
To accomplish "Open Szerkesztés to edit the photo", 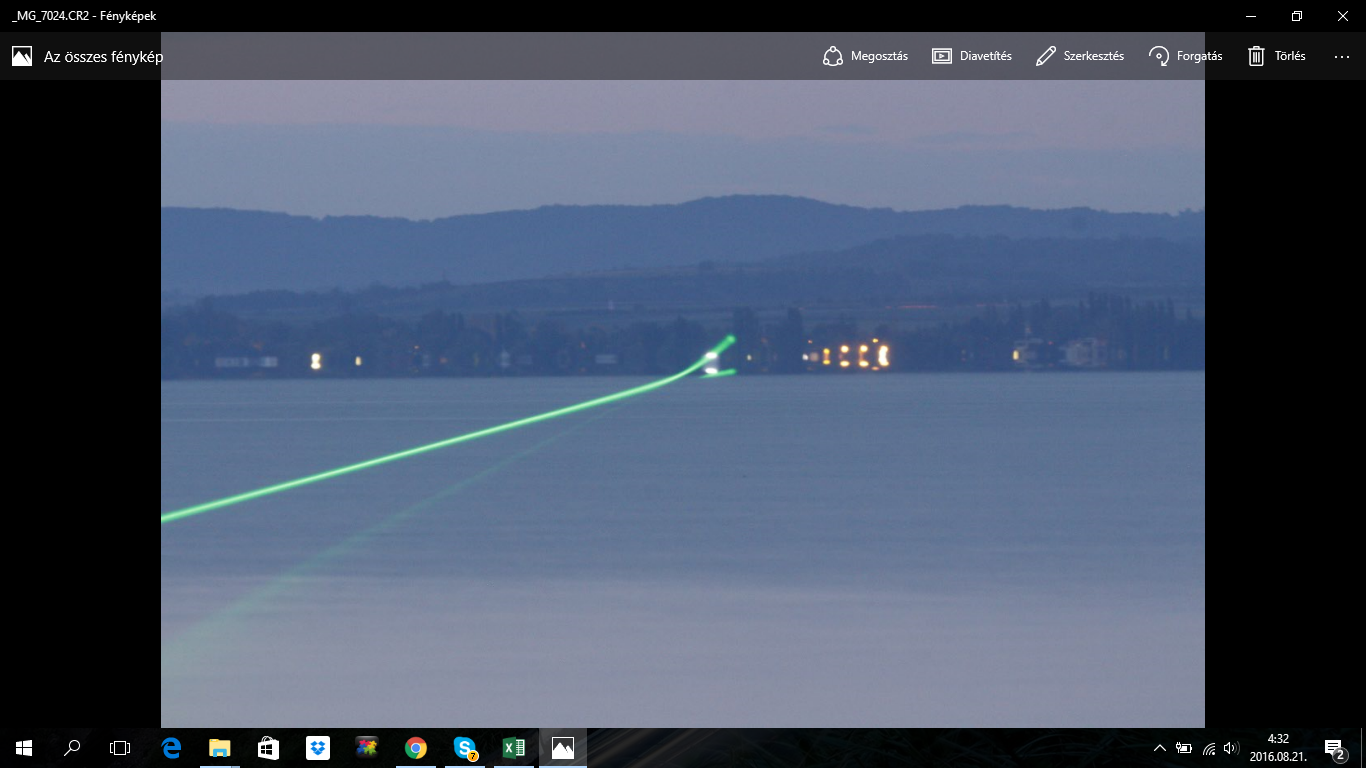I will [1079, 56].
